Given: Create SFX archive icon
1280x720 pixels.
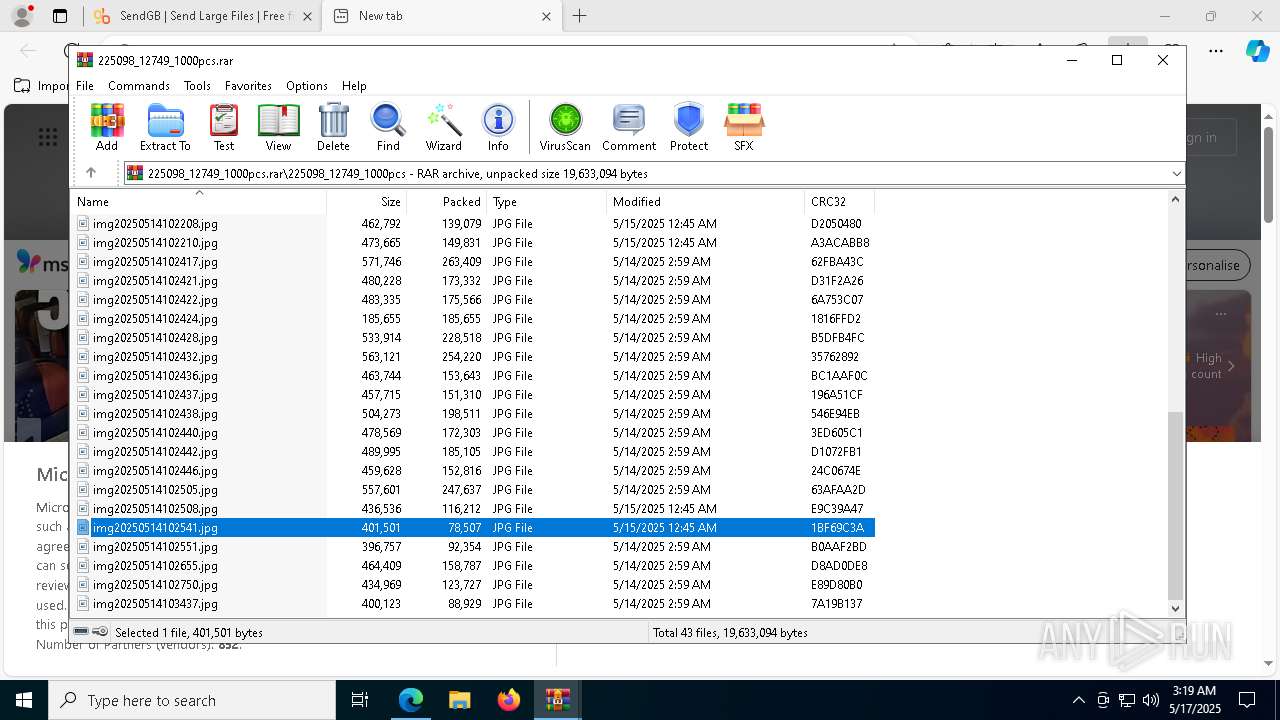Looking at the screenshot, I should point(743,127).
